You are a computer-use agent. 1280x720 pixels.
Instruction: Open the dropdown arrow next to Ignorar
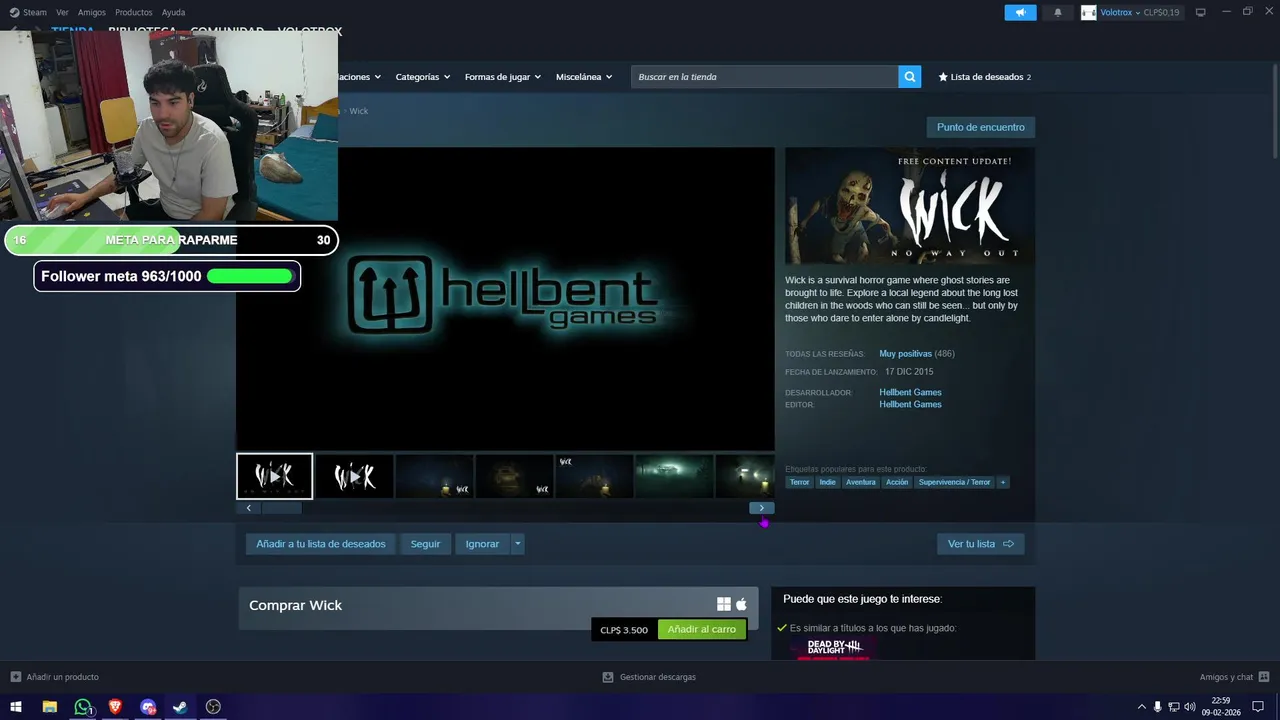517,544
